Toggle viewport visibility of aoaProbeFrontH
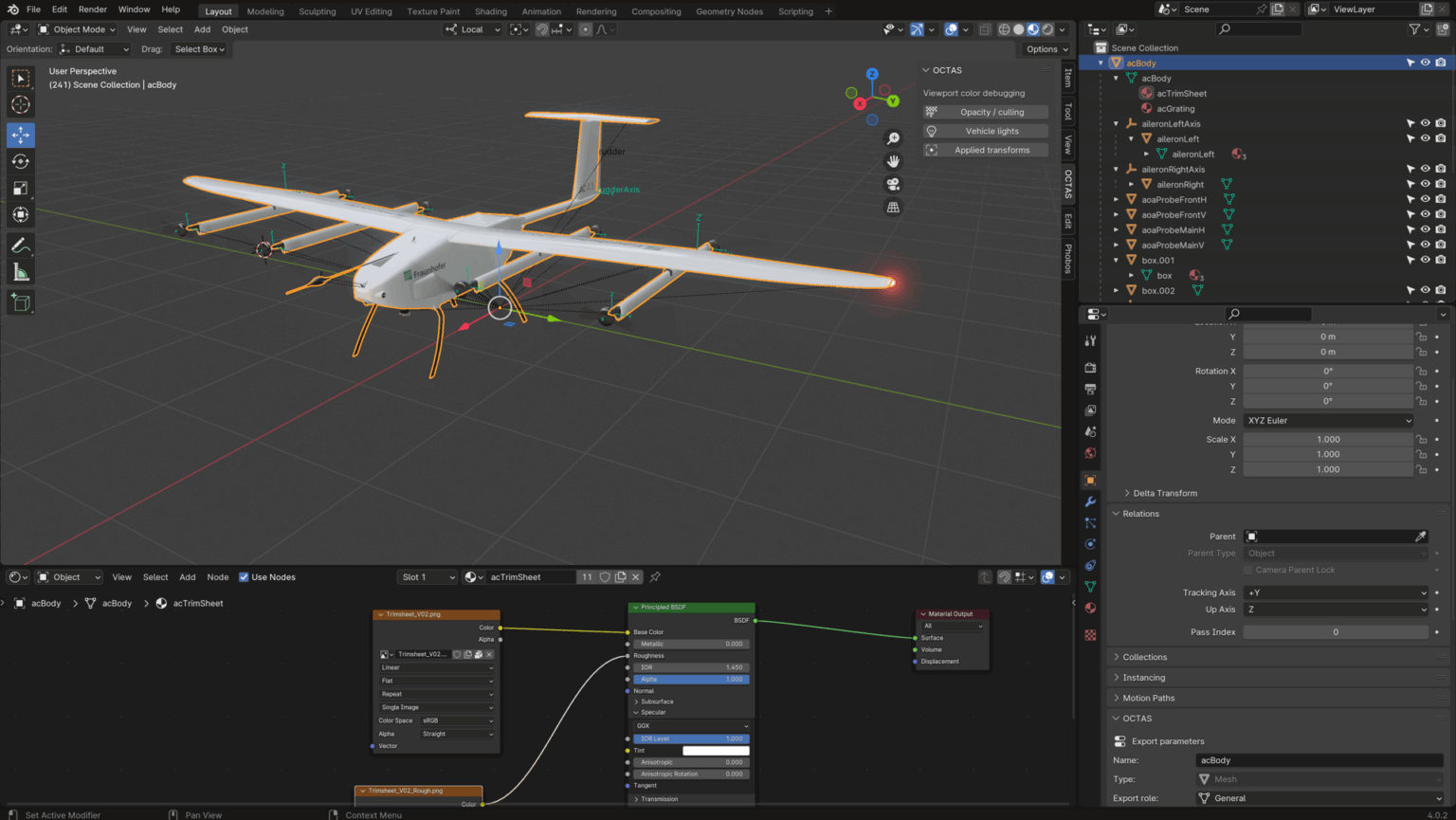 coord(1425,199)
